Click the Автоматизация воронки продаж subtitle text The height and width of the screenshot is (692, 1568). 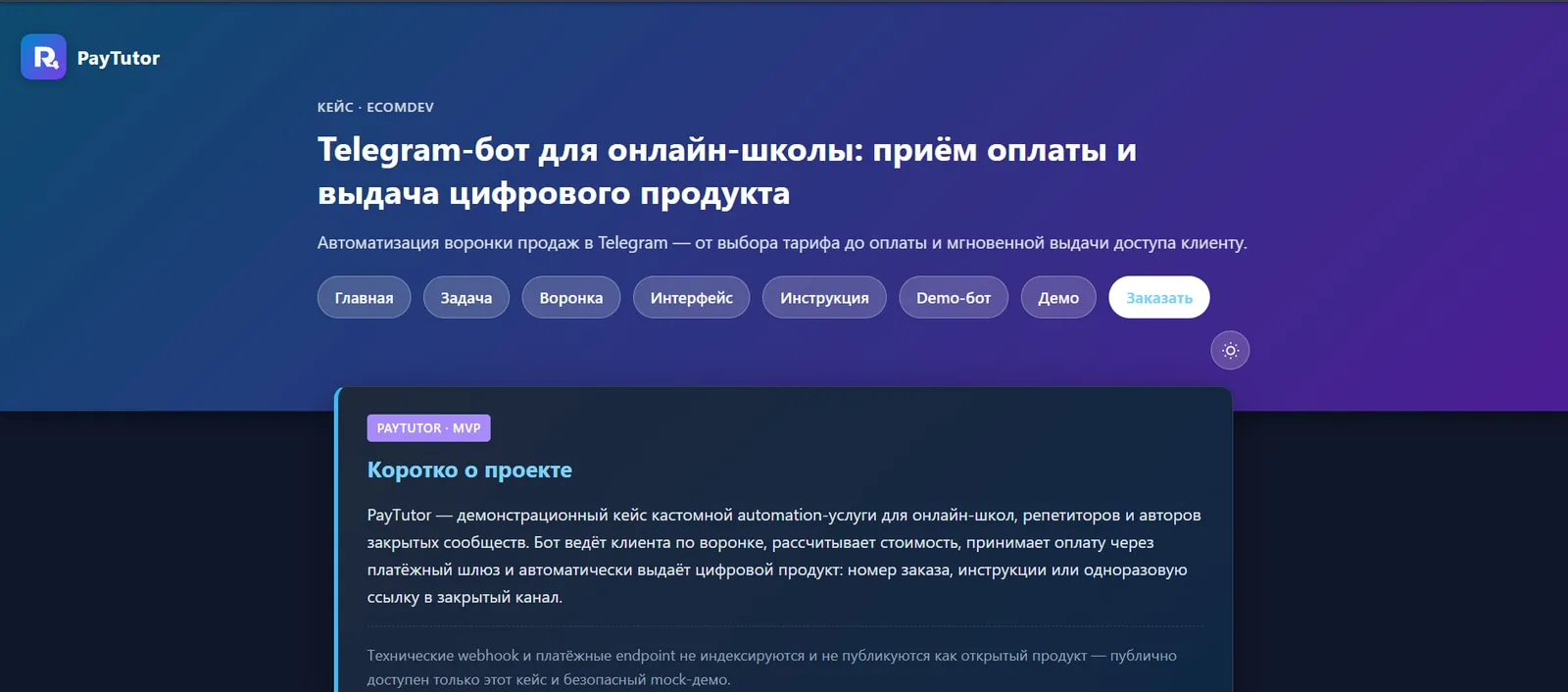[x=782, y=243]
